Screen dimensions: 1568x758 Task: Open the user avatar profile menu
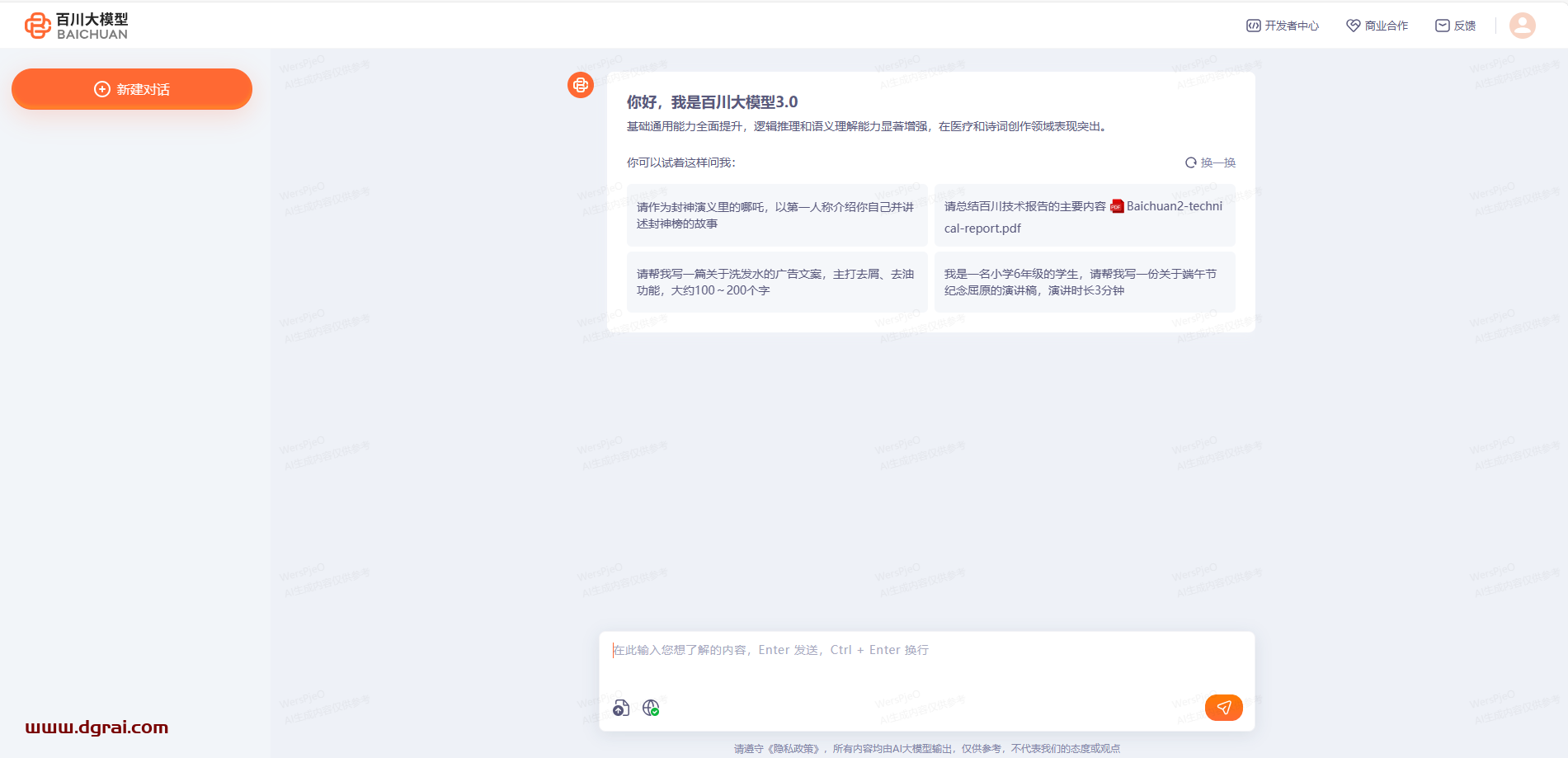1523,26
